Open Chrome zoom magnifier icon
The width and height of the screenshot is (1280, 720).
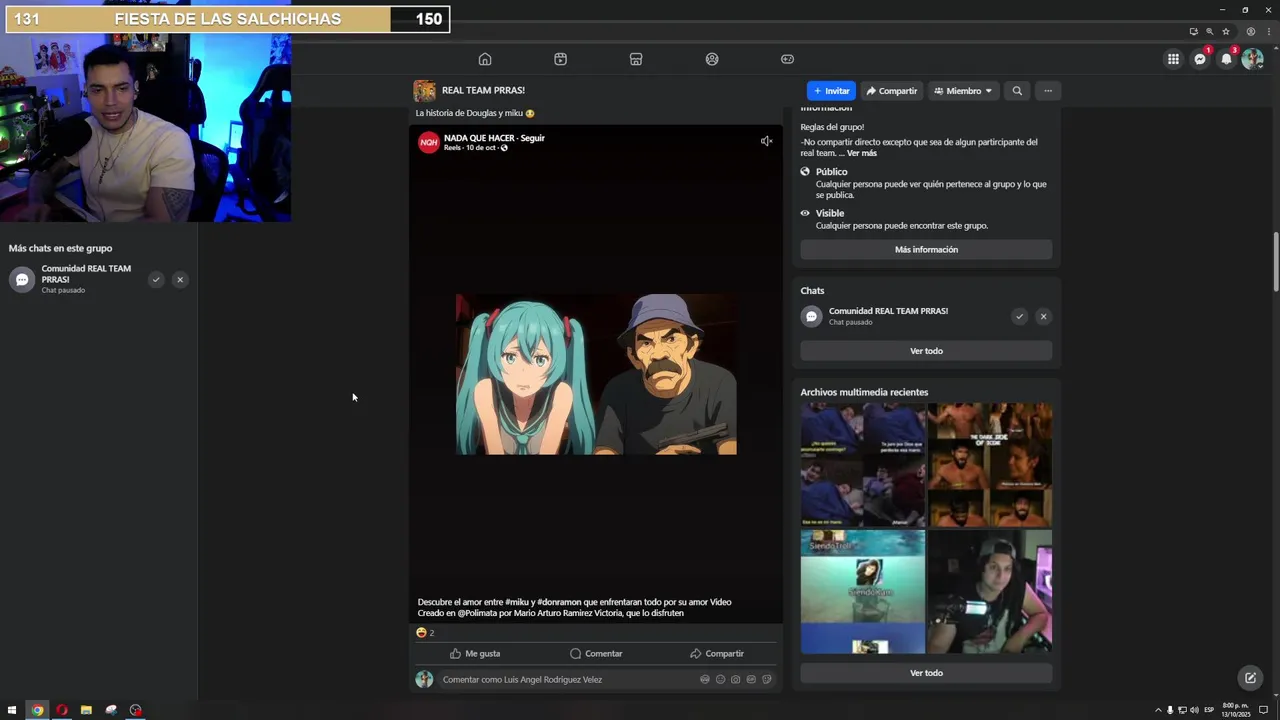pos(1210,31)
